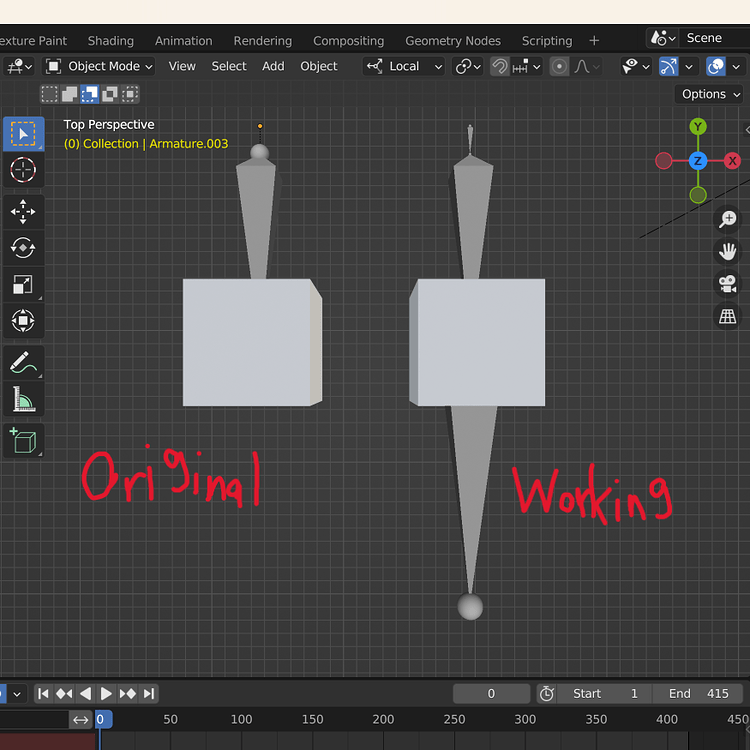This screenshot has width=750, height=750.
Task: Toggle timeline use preview range clock
Action: point(547,693)
